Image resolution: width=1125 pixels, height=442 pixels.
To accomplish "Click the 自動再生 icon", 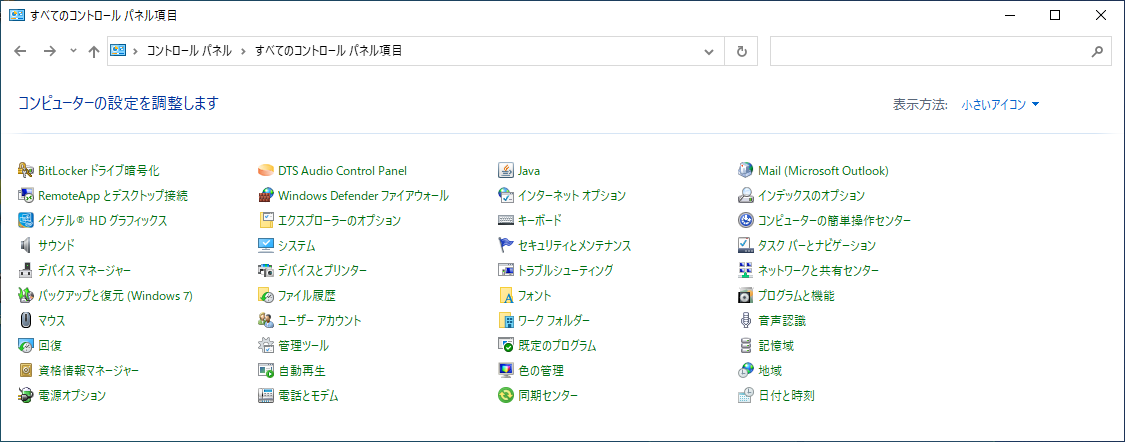I will [x=266, y=370].
